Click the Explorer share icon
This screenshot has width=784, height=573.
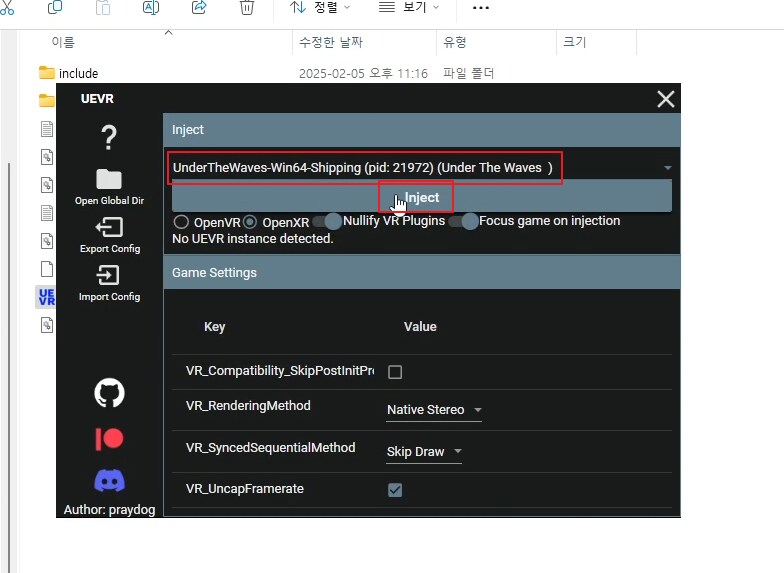[199, 8]
